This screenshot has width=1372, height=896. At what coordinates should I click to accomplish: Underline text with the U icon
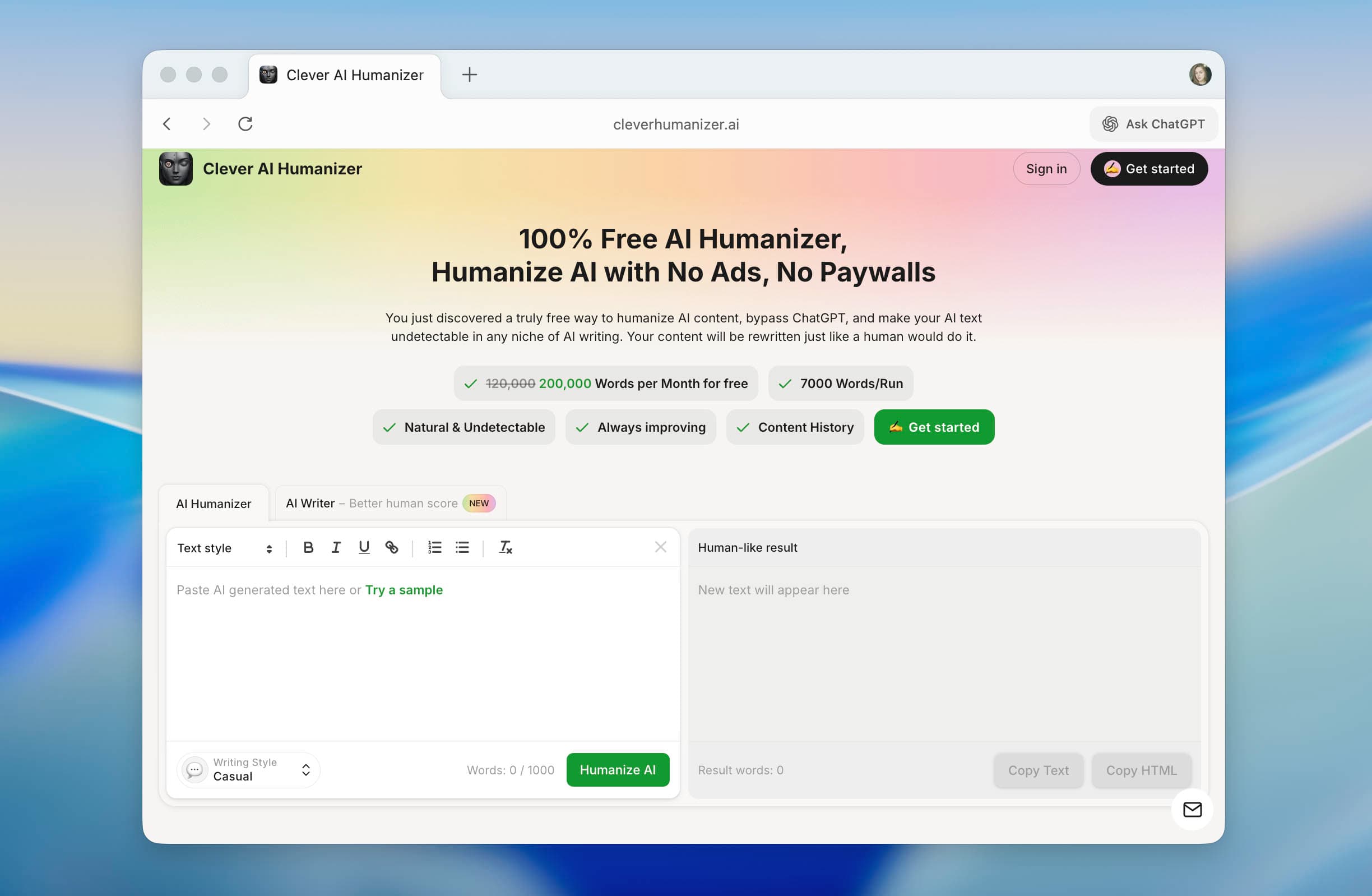pyautogui.click(x=364, y=547)
